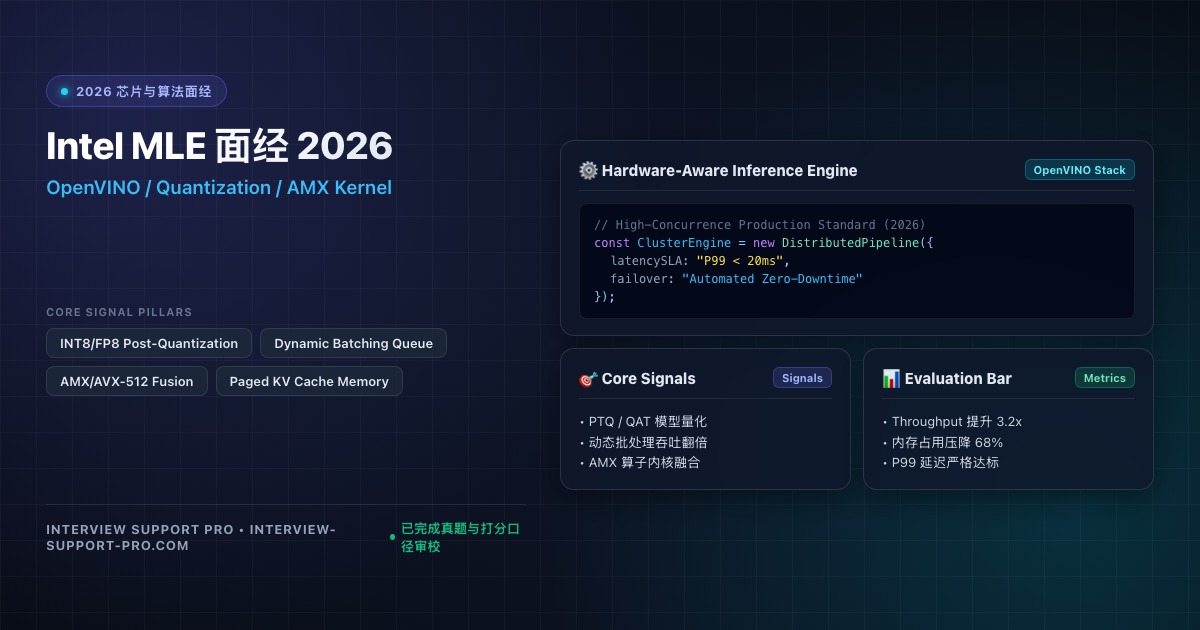Screen dimensions: 1200x630
Task: Click the bar chart icon by Evaluation Bar
Action: coord(891,379)
